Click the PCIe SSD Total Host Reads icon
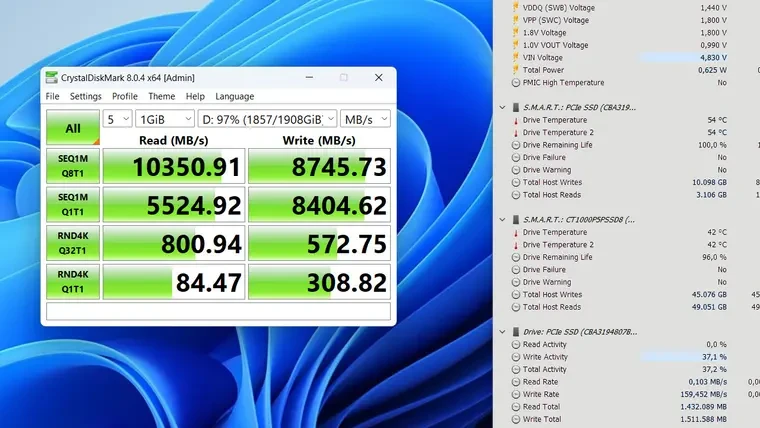The image size is (760, 428). tap(516, 195)
